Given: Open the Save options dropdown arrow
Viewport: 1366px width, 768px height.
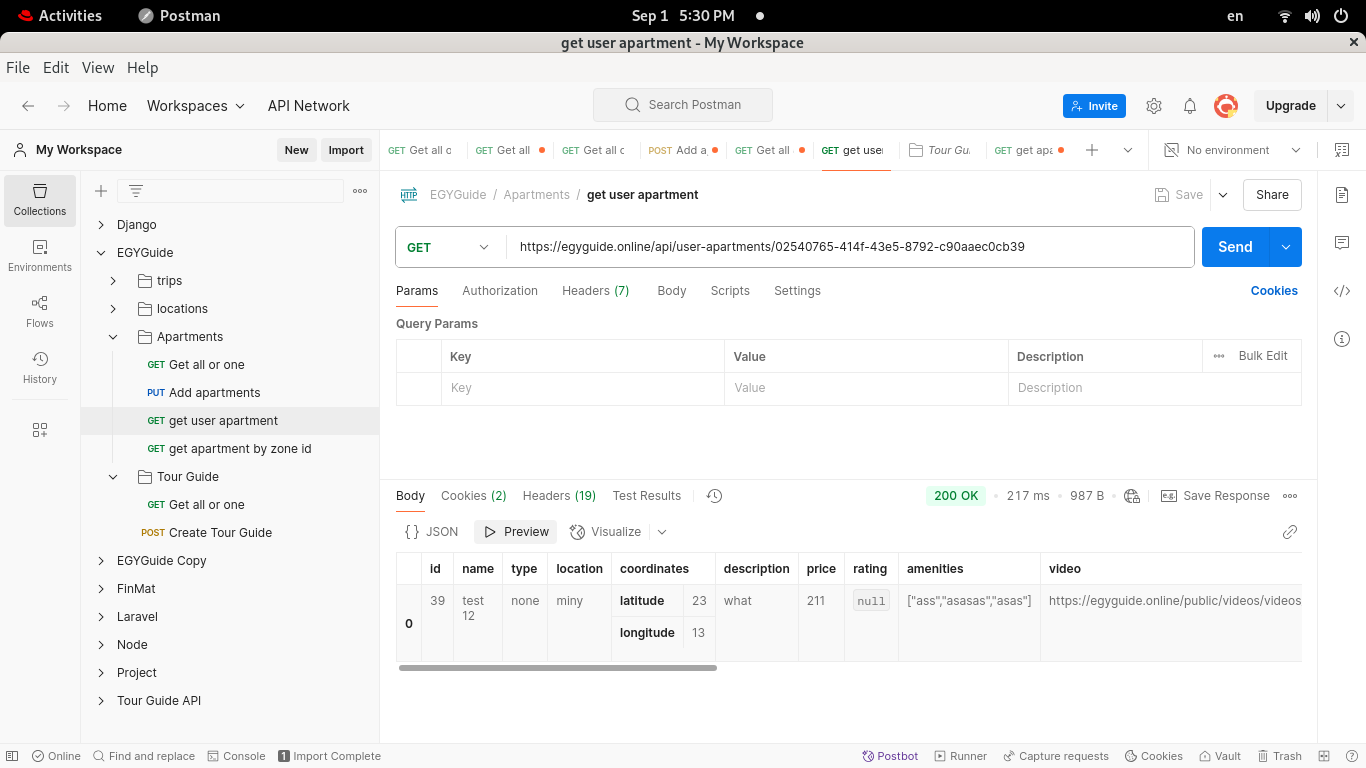Looking at the screenshot, I should click(x=1222, y=195).
